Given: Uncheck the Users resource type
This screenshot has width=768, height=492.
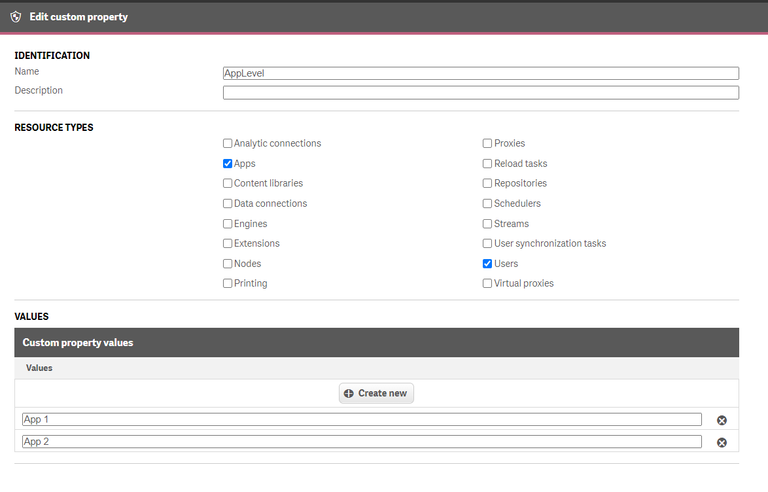Looking at the screenshot, I should coord(487,264).
